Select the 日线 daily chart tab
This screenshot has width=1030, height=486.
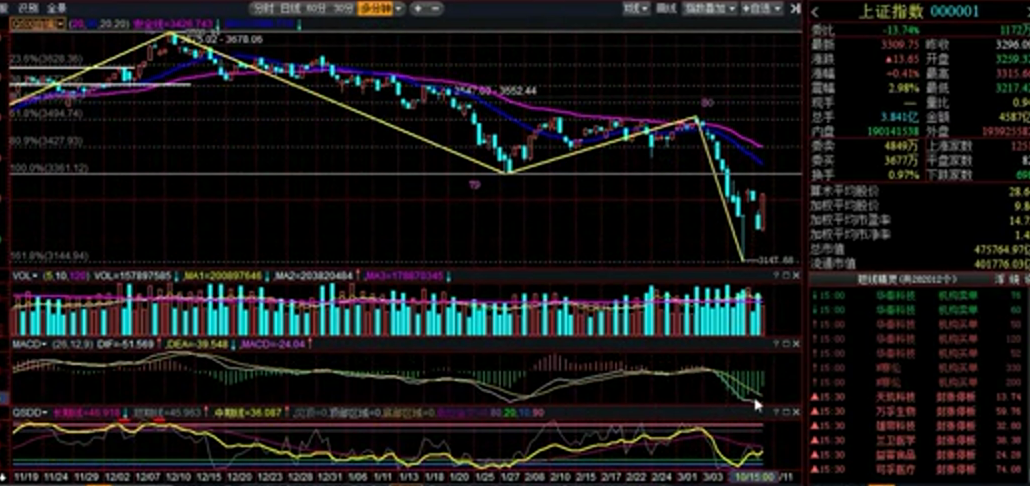point(290,9)
